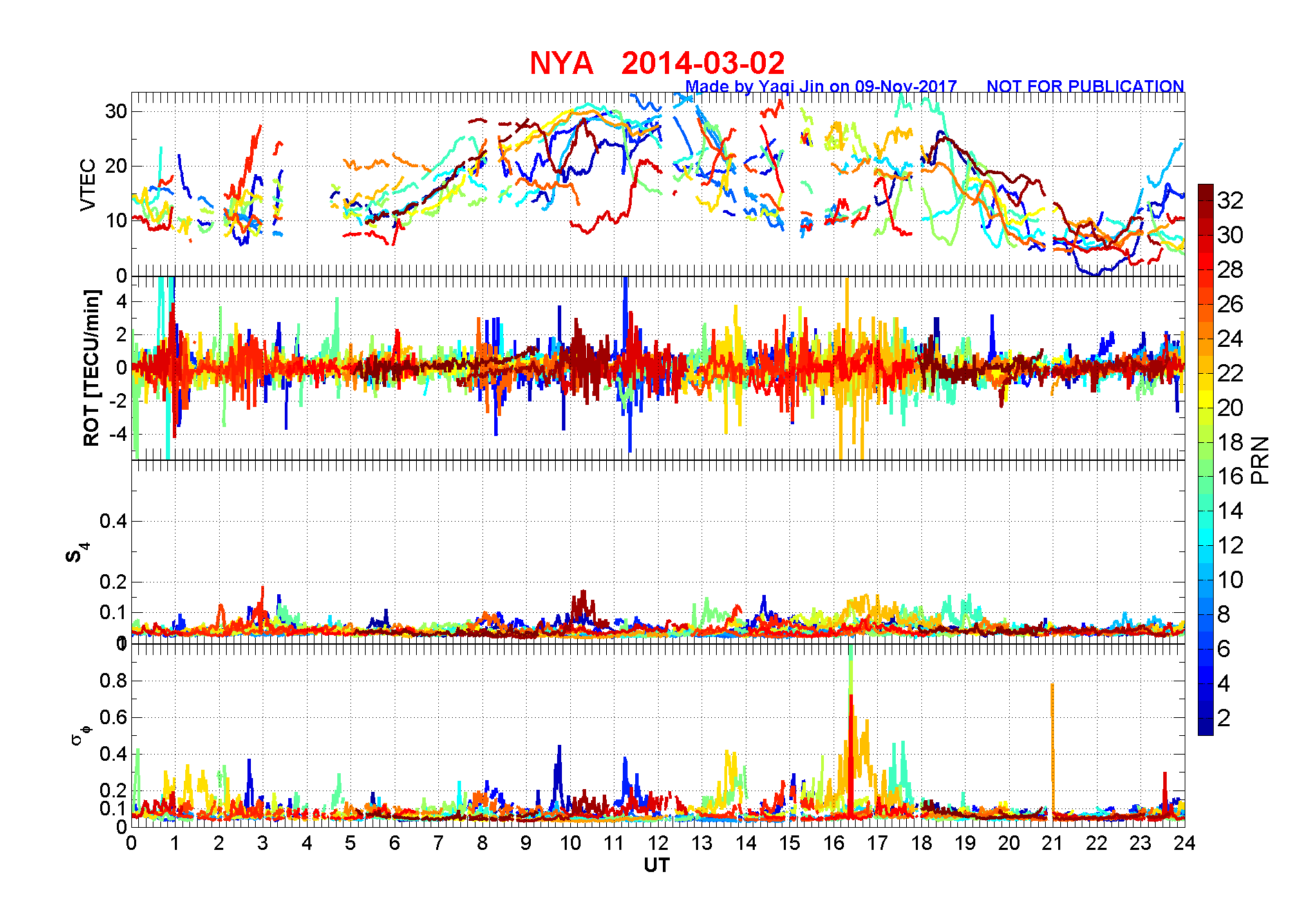Click colorbar tick label 2
The width and height of the screenshot is (1316, 919).
pos(1223,718)
